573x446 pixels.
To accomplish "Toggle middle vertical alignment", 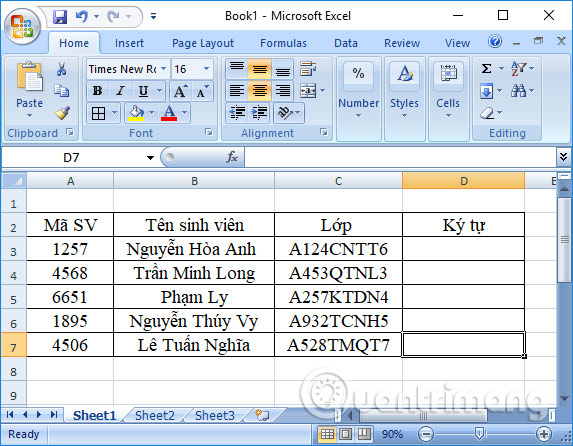I will point(259,69).
